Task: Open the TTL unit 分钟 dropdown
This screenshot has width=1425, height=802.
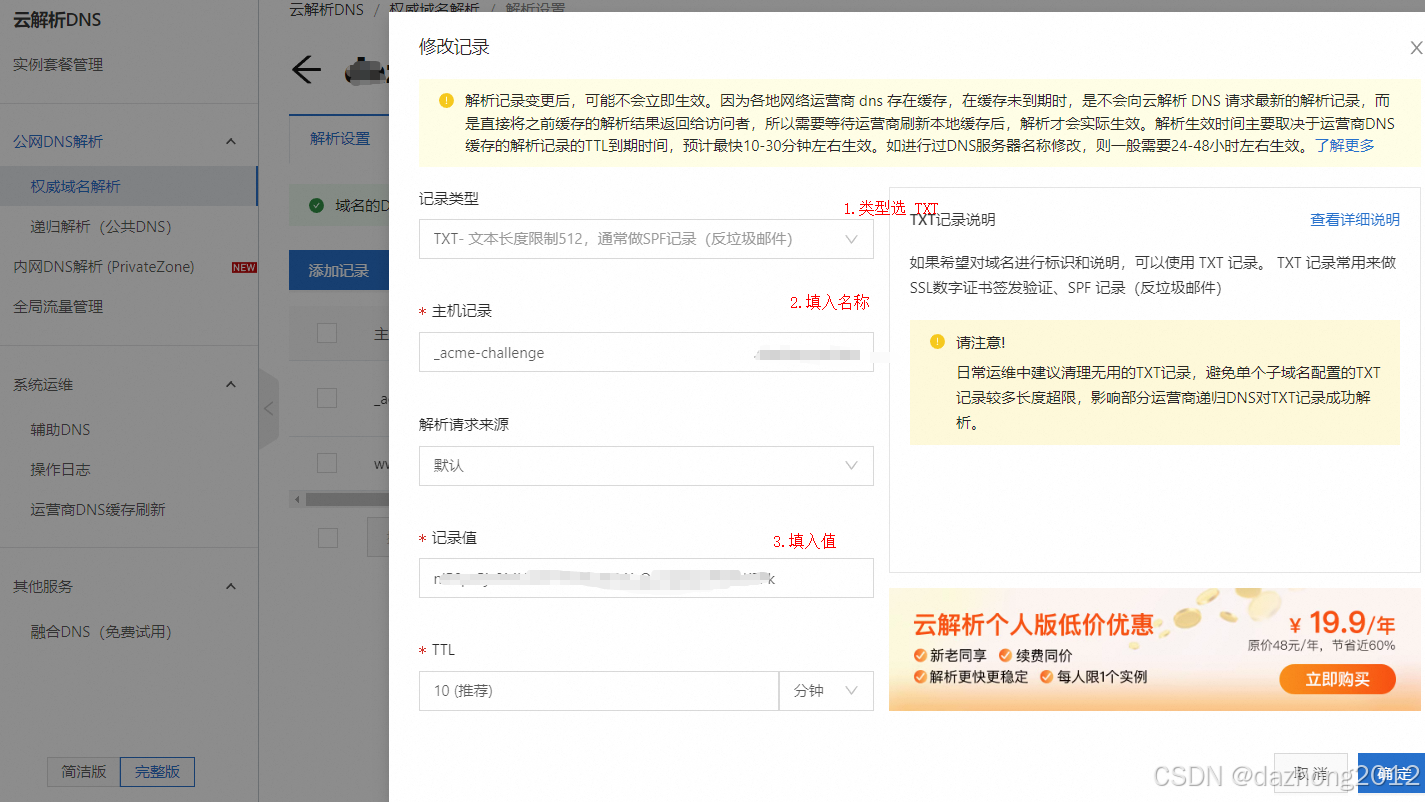Action: coord(825,691)
